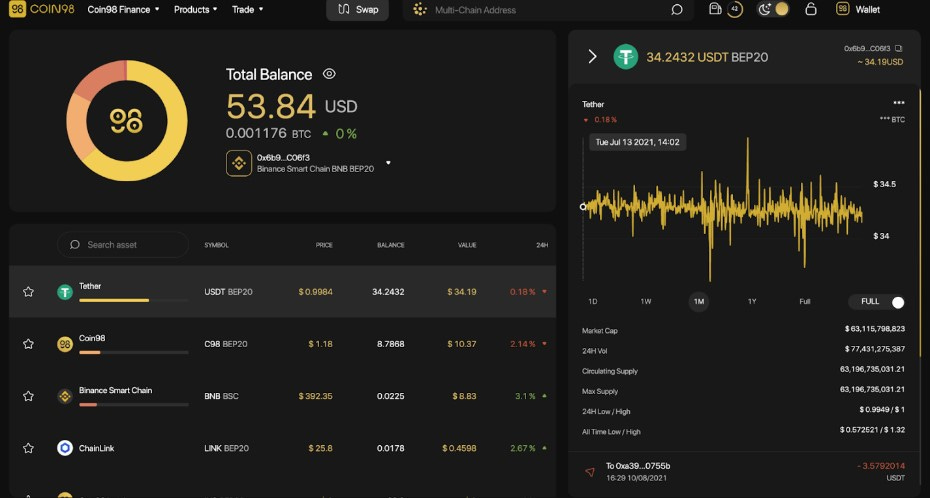Collapse detail panel with chevron arrow
930x498 pixels.
(x=592, y=56)
